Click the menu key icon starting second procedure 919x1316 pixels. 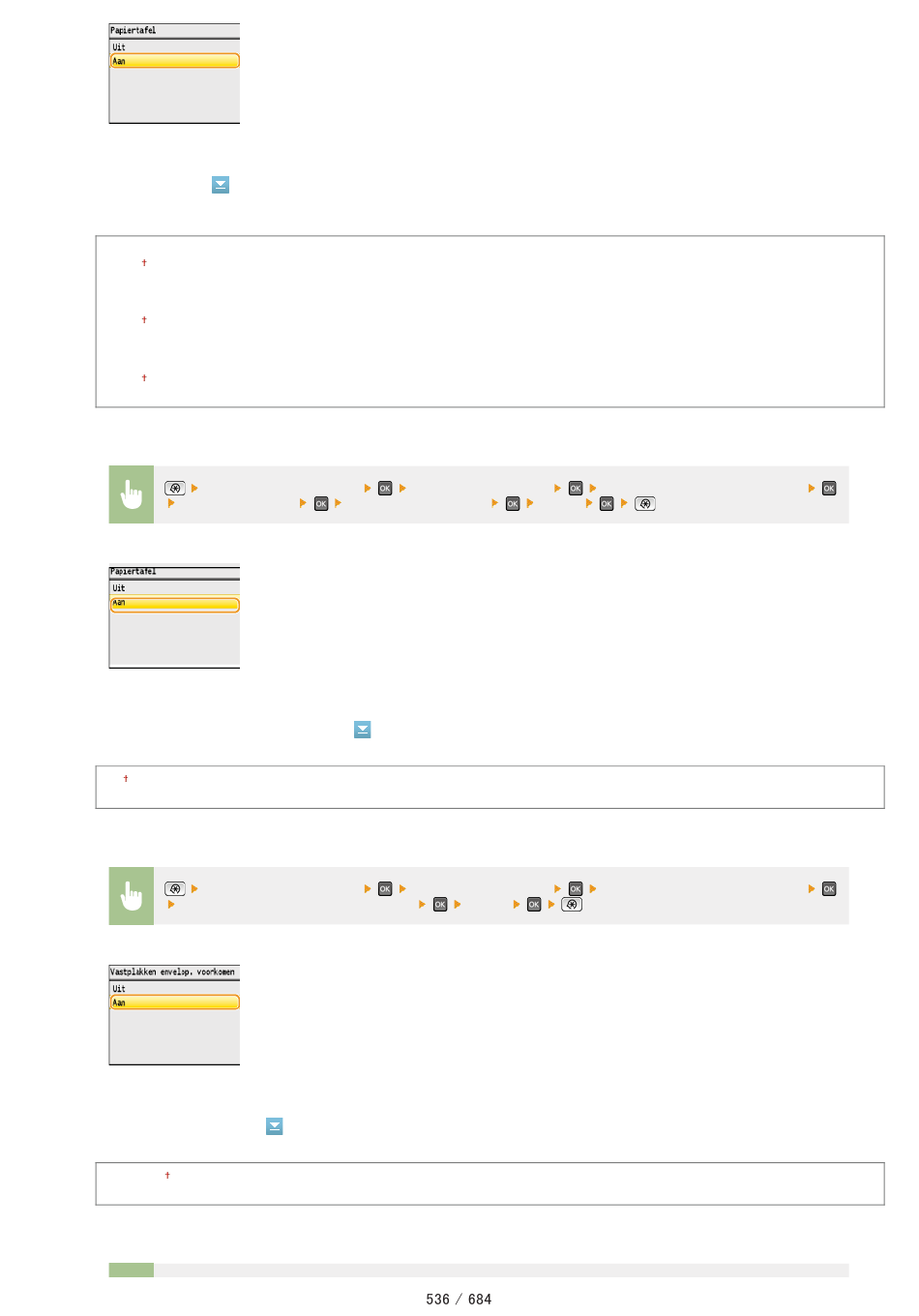pyautogui.click(x=175, y=889)
